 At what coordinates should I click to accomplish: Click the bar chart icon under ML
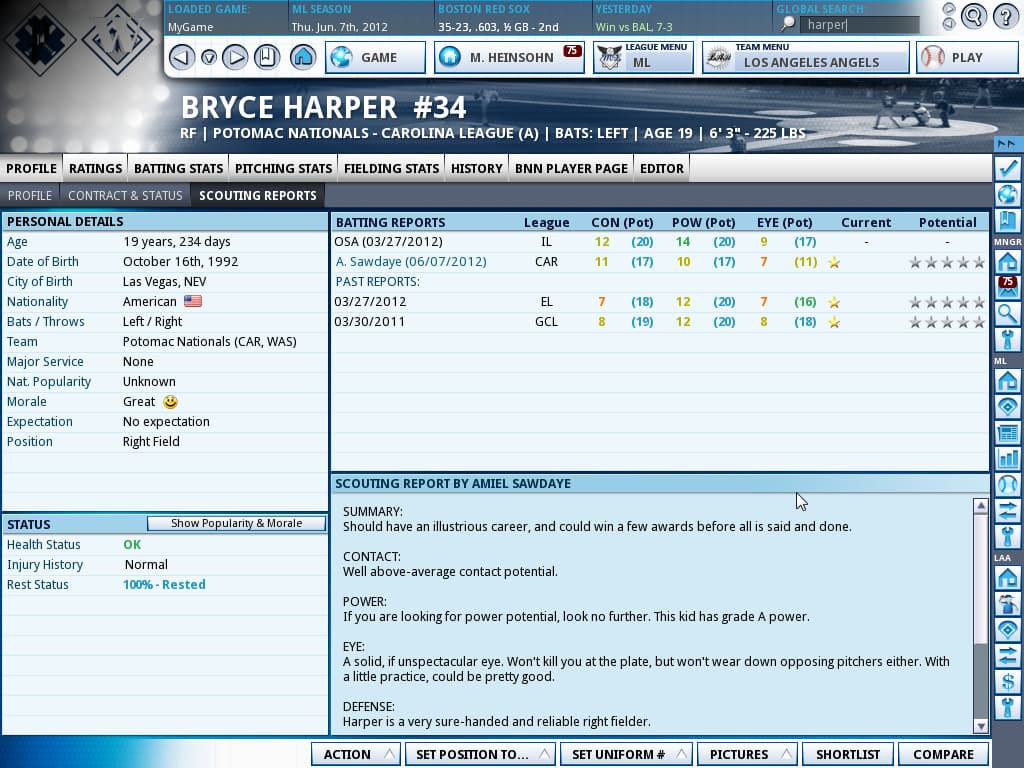click(x=1008, y=458)
